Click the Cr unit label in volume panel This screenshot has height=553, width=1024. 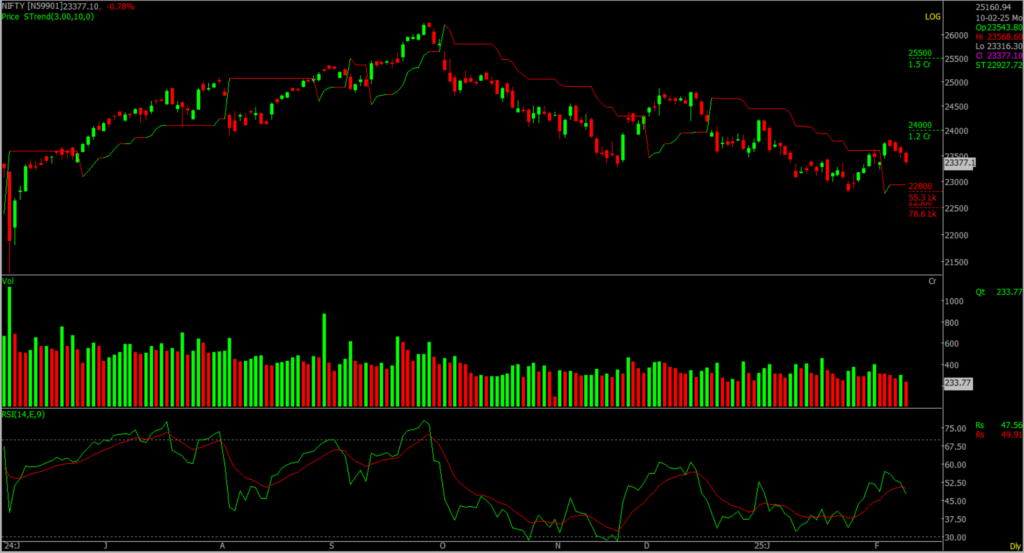coord(932,283)
